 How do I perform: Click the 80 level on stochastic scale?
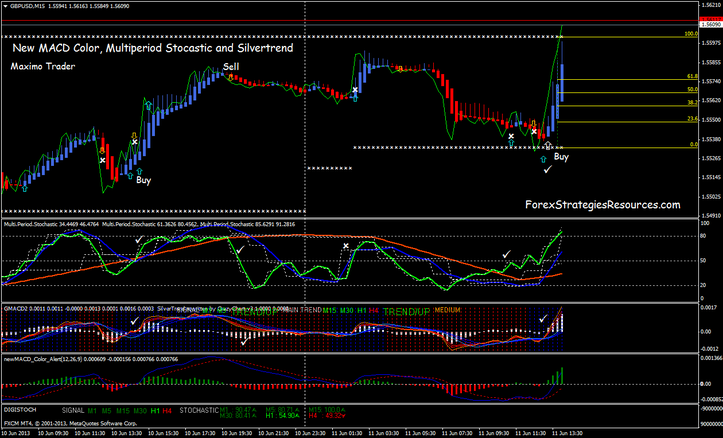point(703,236)
